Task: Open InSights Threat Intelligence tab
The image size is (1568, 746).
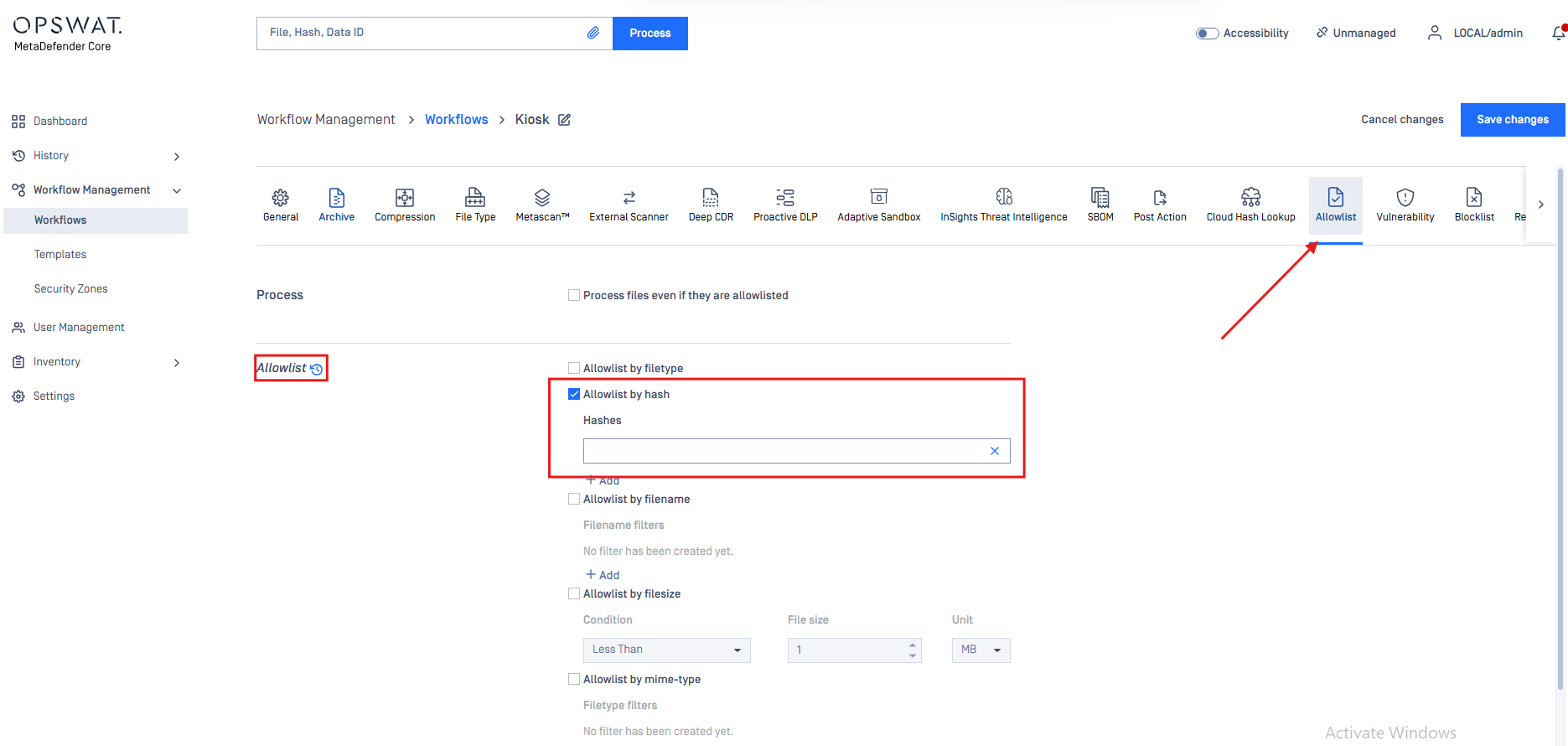Action: (1004, 205)
